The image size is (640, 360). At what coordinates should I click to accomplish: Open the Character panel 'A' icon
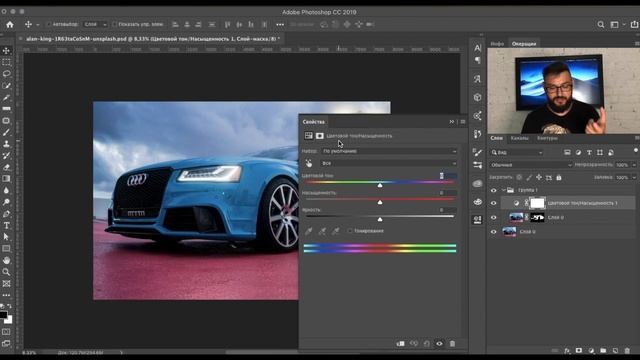[477, 48]
